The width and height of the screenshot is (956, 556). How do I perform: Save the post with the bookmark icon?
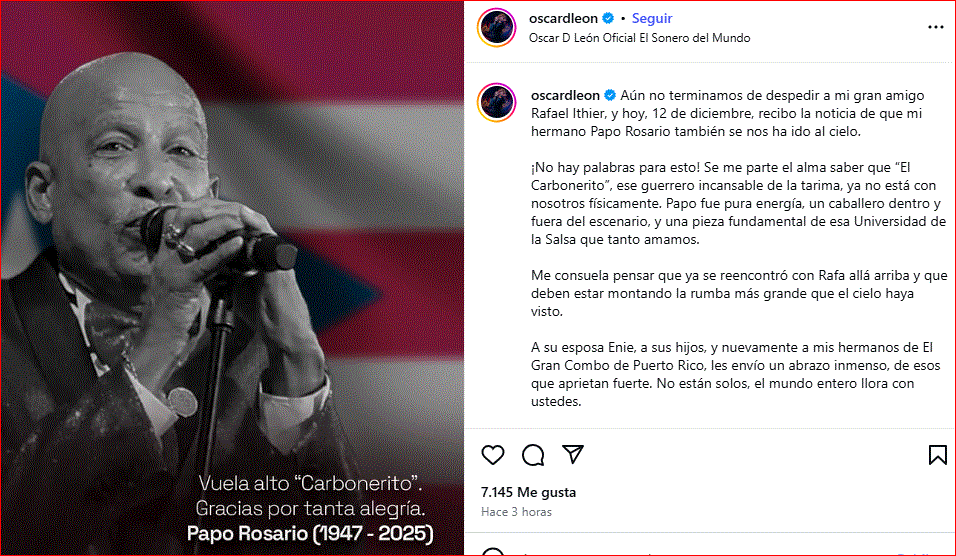tap(938, 455)
